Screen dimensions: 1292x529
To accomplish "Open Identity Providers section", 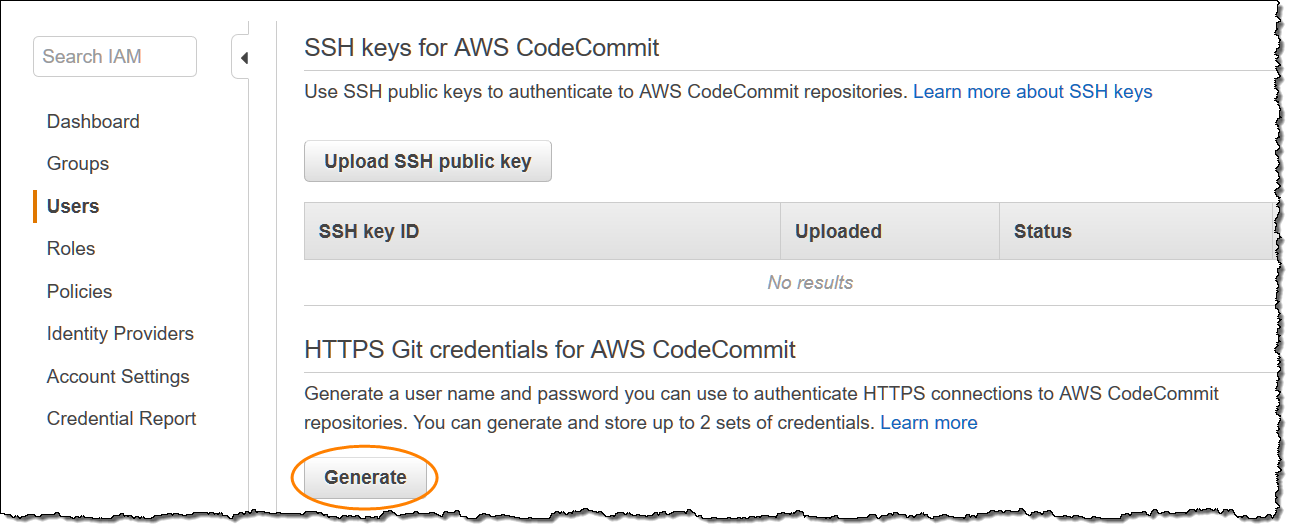I will (x=120, y=333).
